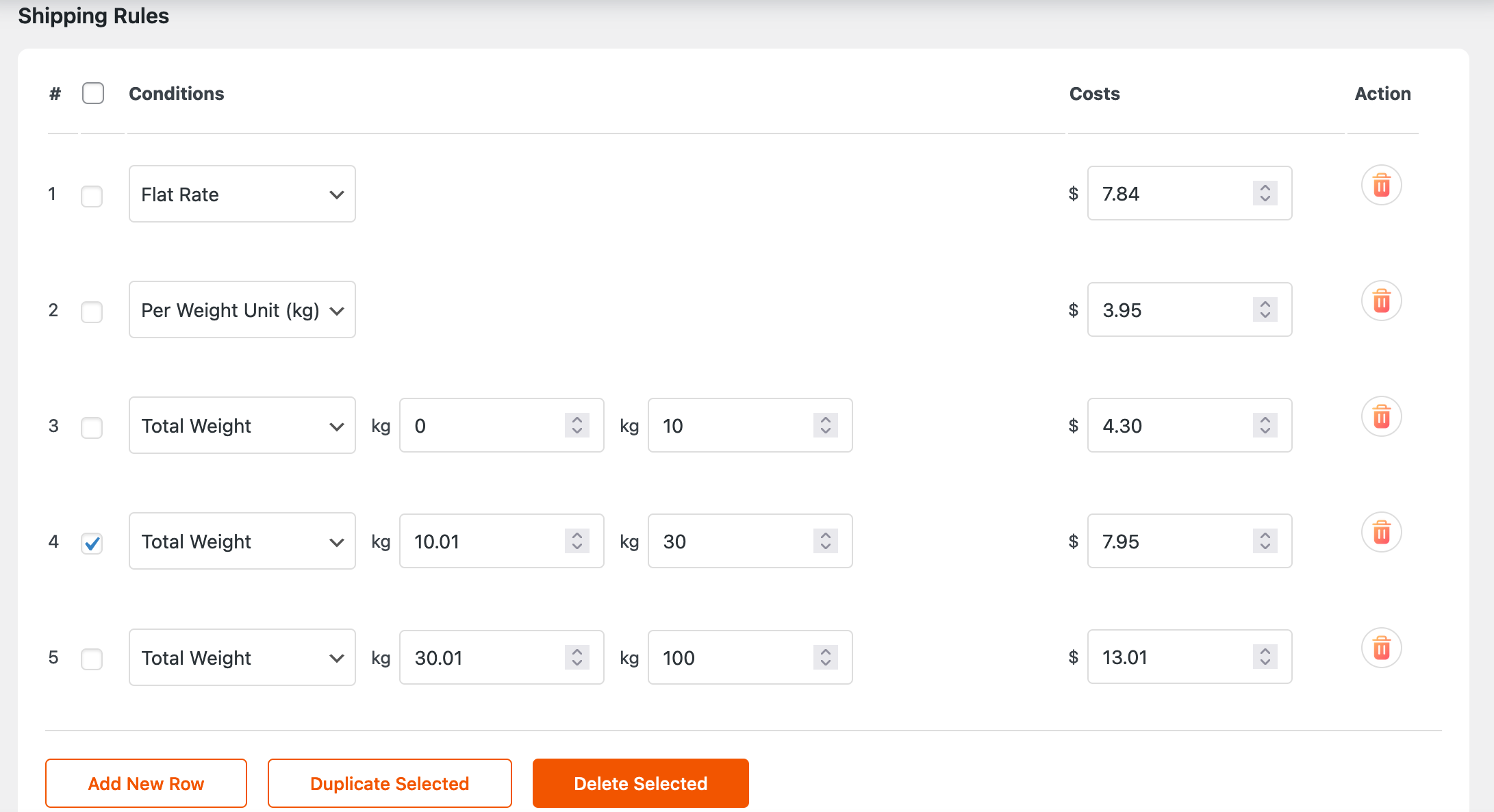1494x812 pixels.
Task: Delete the Per Weight Unit rule
Action: click(1381, 301)
